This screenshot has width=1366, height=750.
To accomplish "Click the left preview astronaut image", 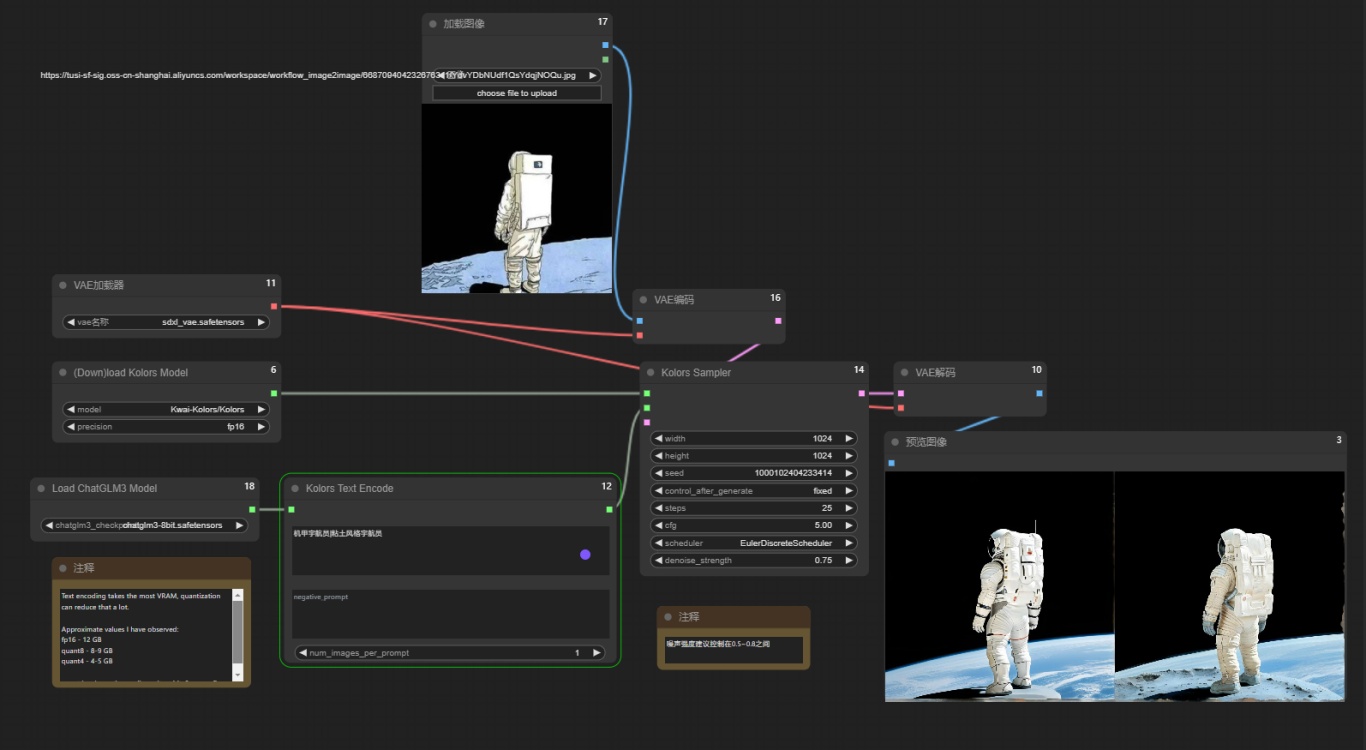I will (999, 586).
